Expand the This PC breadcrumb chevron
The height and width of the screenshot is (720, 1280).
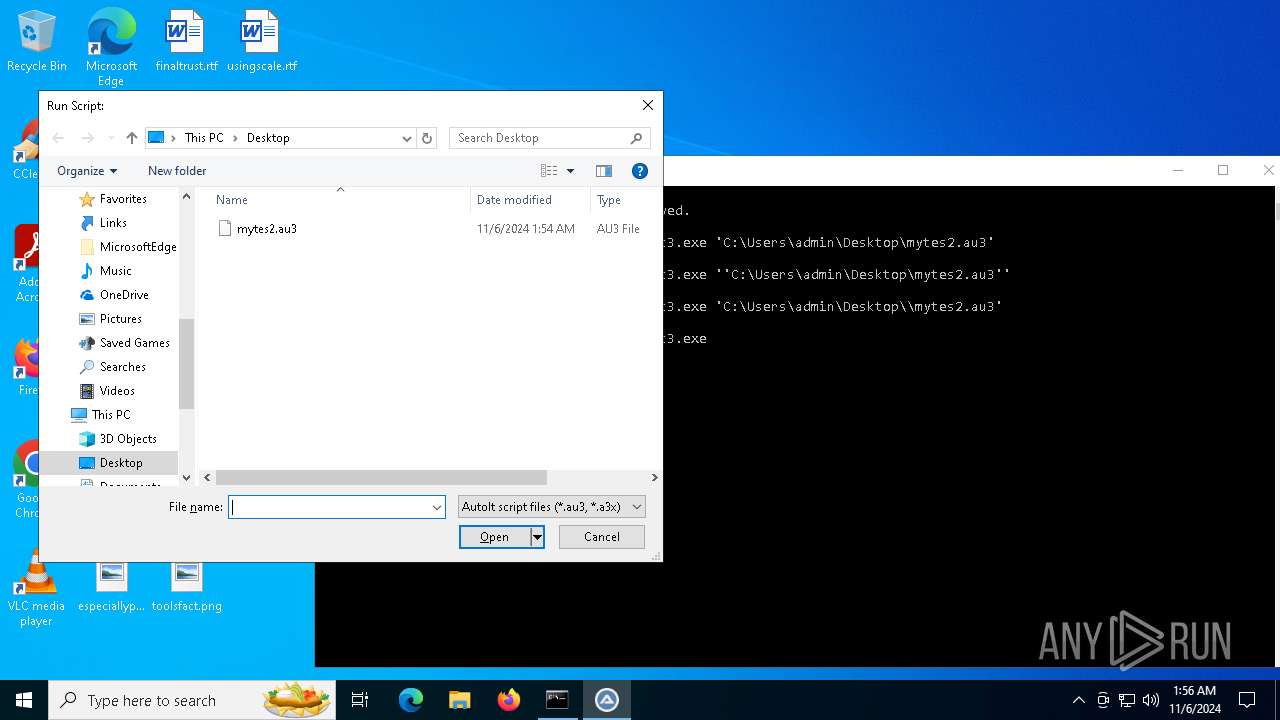pyautogui.click(x=235, y=138)
